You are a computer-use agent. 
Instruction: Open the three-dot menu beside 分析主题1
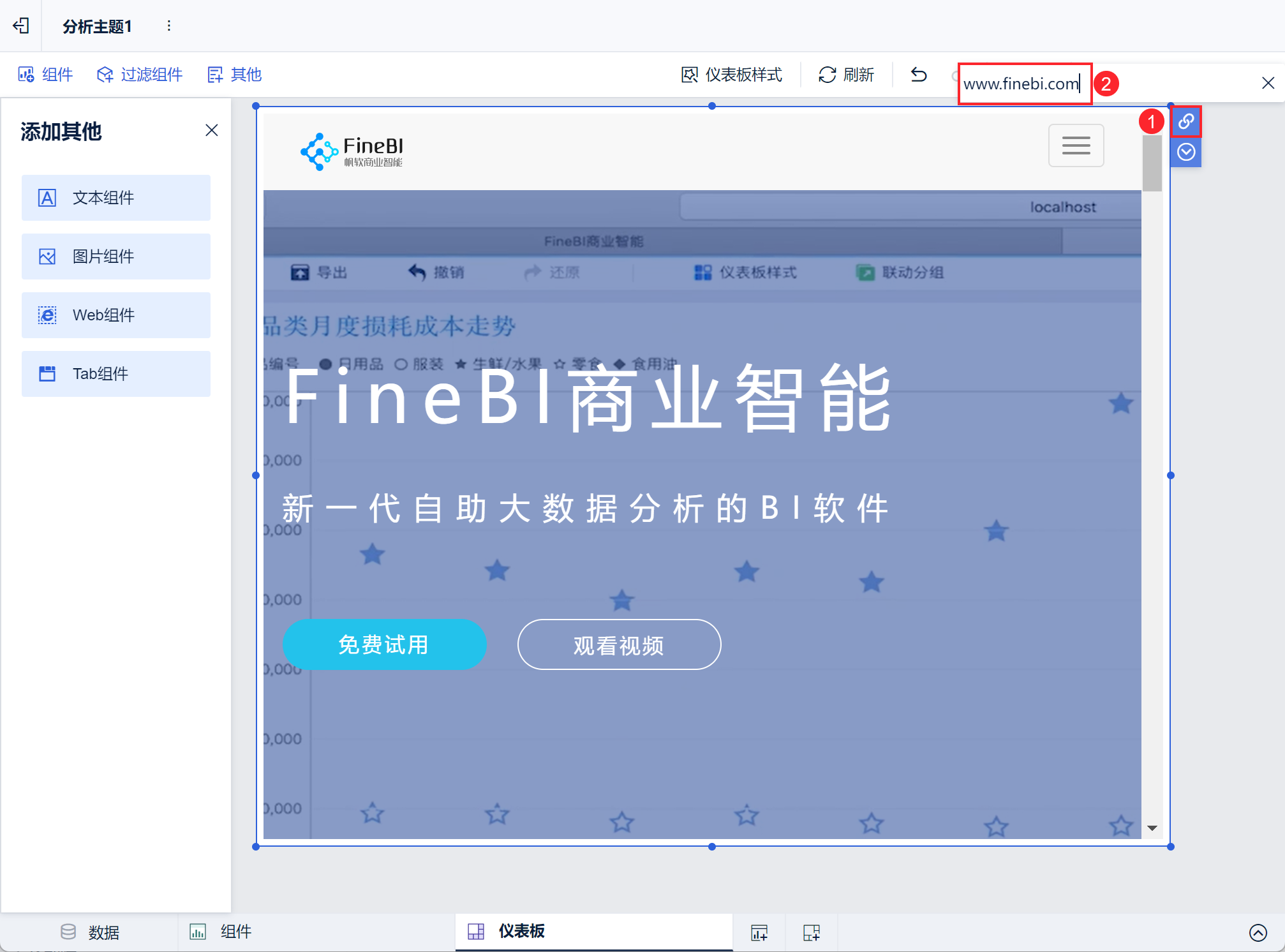(168, 26)
